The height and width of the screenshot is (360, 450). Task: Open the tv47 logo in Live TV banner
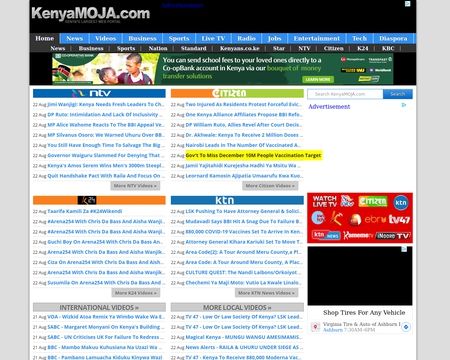click(x=399, y=219)
